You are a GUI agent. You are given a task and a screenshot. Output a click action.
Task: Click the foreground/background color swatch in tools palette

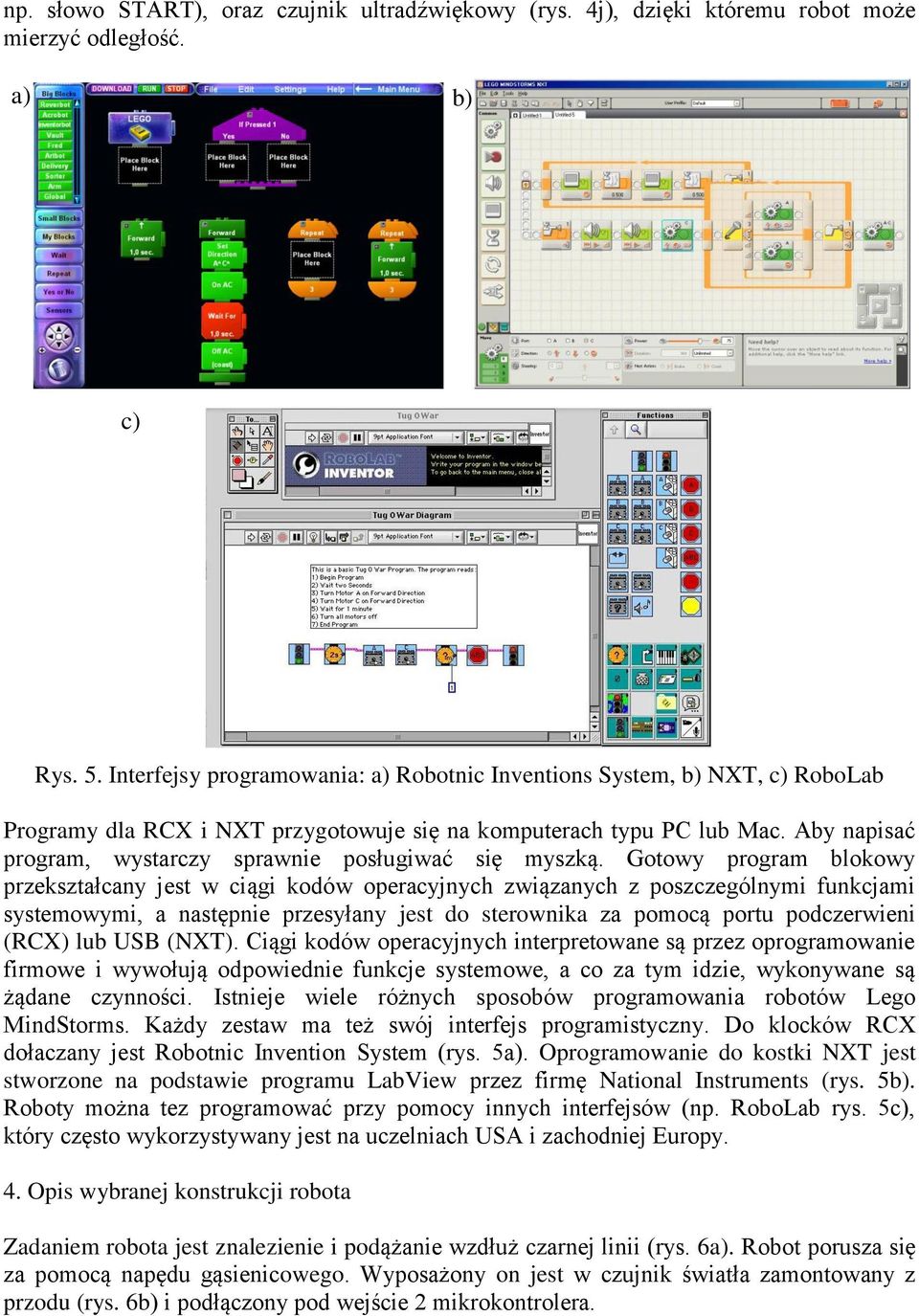(x=243, y=479)
